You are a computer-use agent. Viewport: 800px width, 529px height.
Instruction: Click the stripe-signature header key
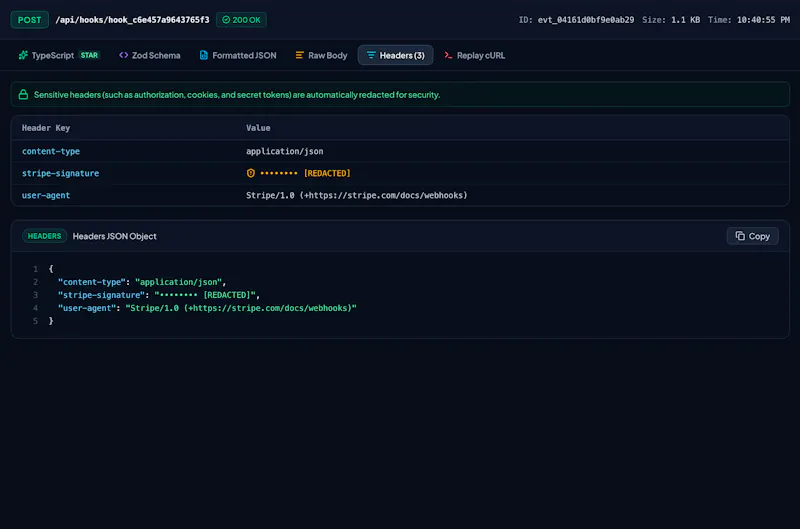pyautogui.click(x=60, y=173)
